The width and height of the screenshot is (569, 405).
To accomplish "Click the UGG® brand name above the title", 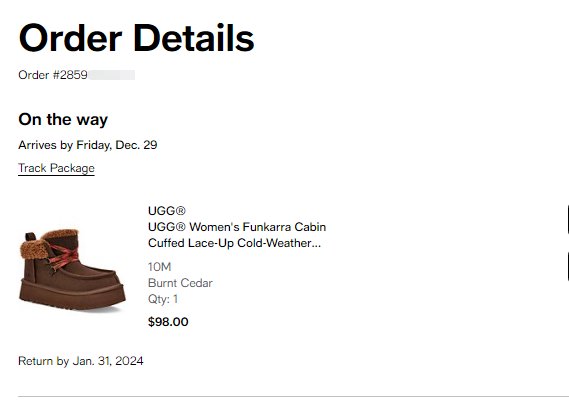I will pos(167,210).
